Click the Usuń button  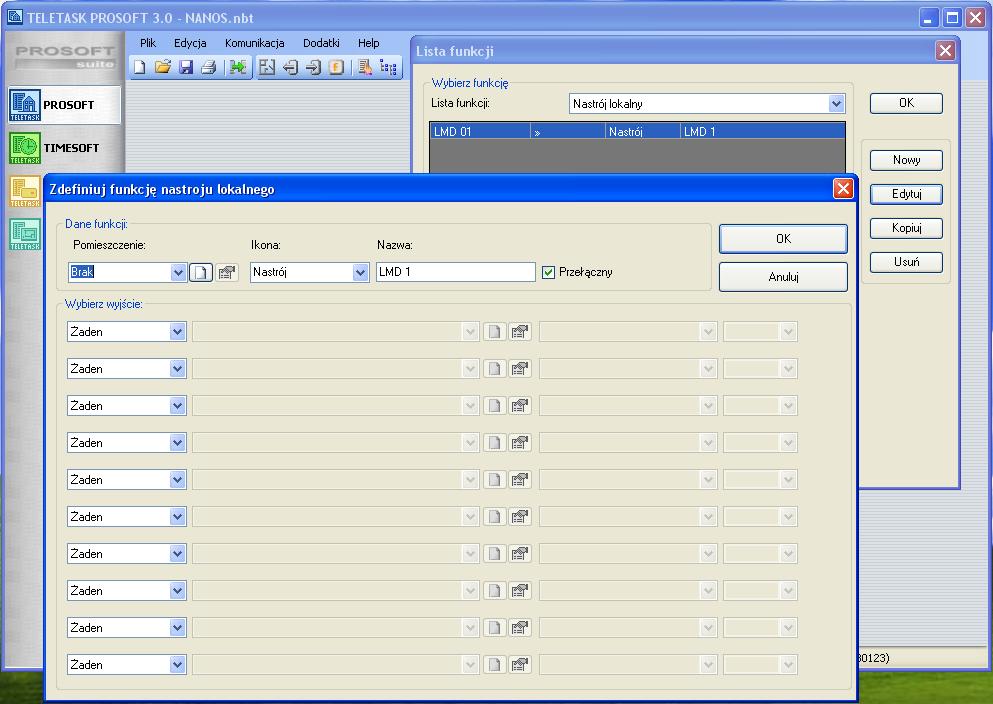click(x=906, y=262)
